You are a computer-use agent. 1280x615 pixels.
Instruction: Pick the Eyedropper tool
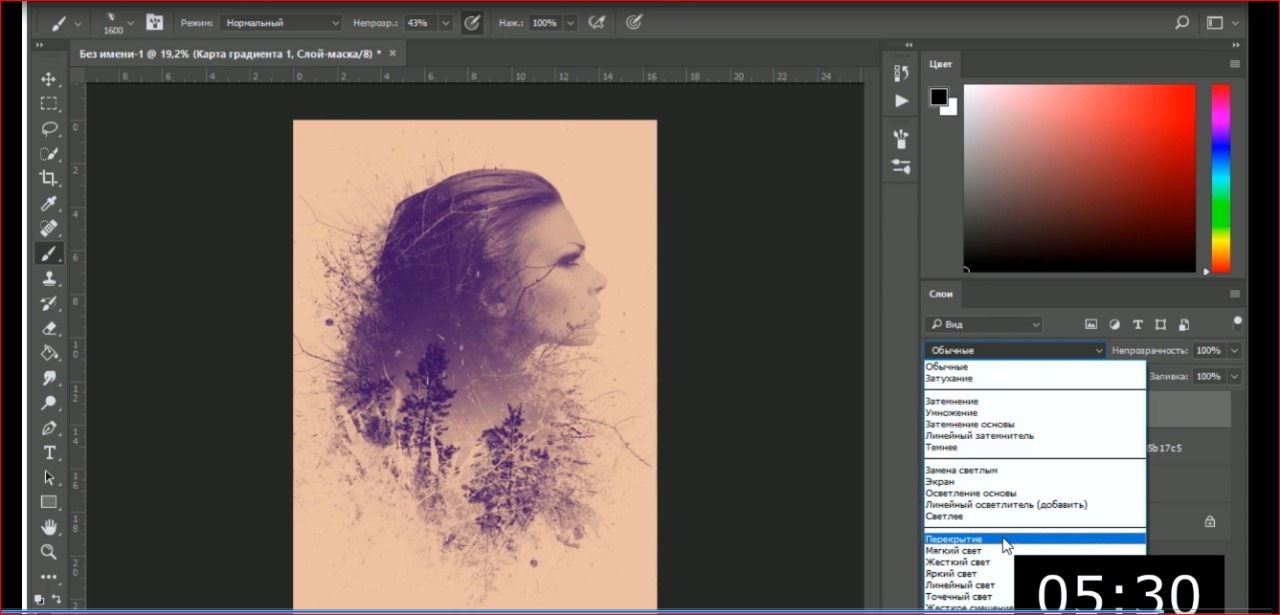[x=48, y=204]
